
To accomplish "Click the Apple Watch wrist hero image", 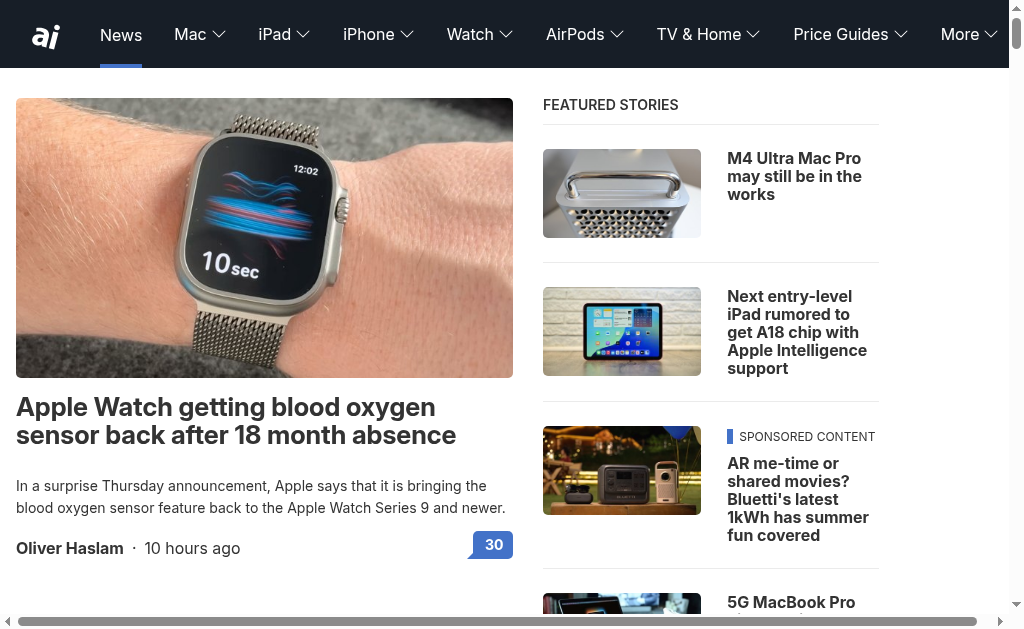I will coord(264,238).
